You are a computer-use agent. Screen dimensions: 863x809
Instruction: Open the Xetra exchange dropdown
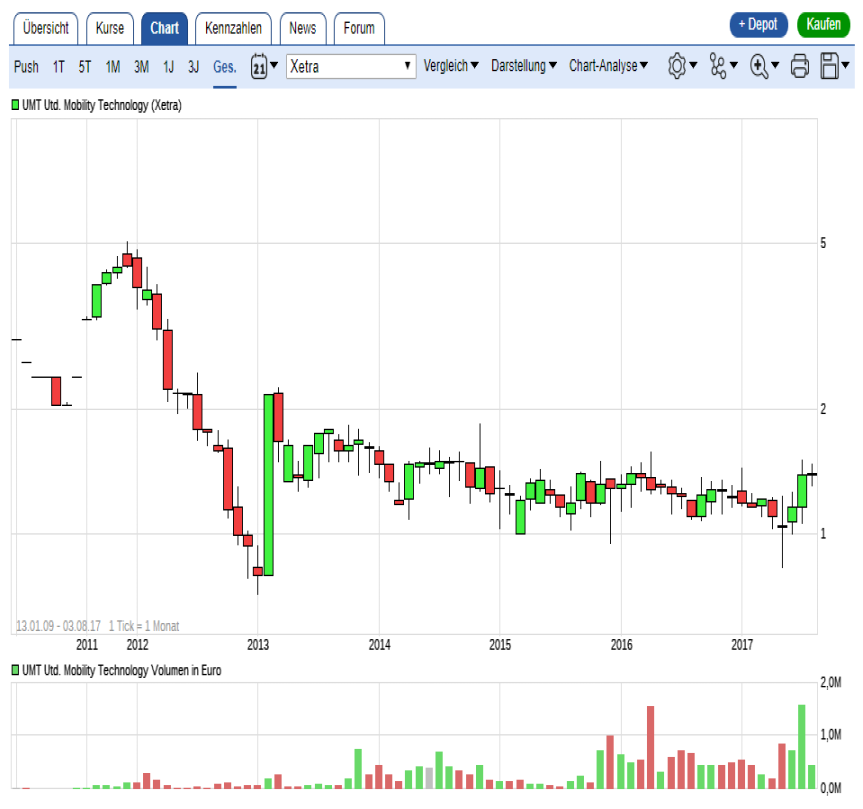click(350, 66)
